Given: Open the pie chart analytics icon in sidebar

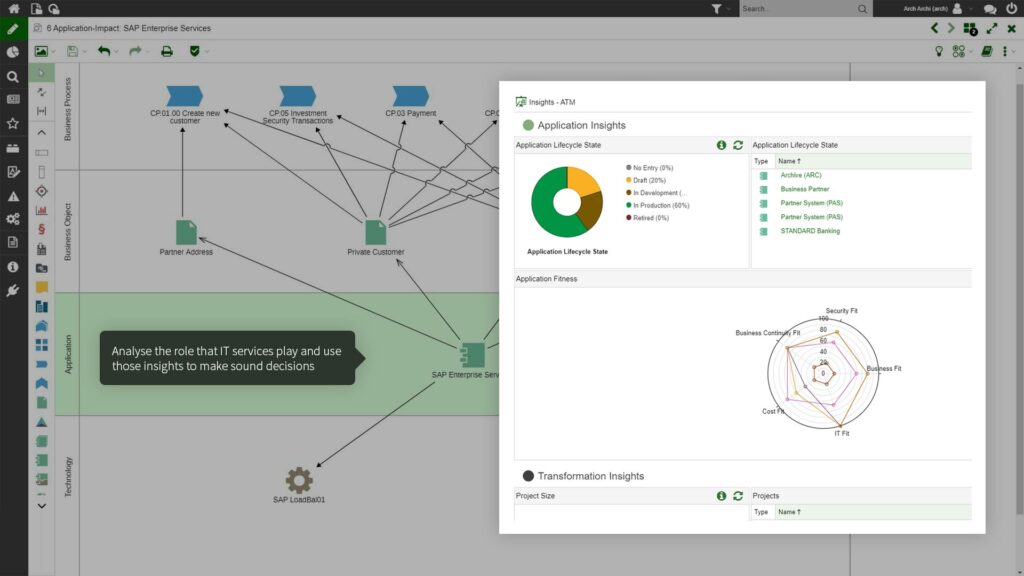Looking at the screenshot, I should (x=12, y=51).
